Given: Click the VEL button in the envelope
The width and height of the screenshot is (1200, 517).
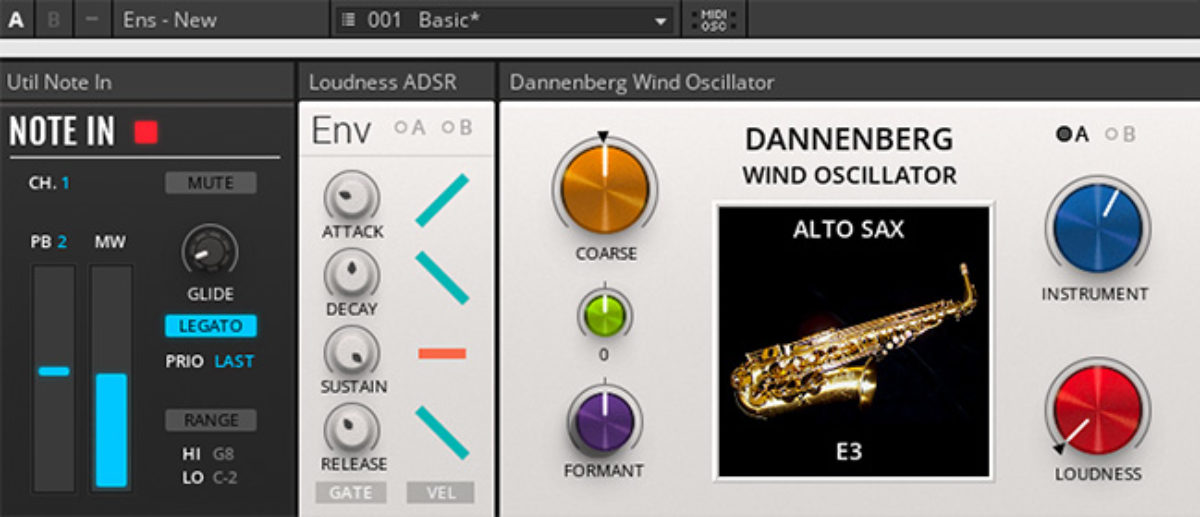Looking at the screenshot, I should tap(440, 492).
